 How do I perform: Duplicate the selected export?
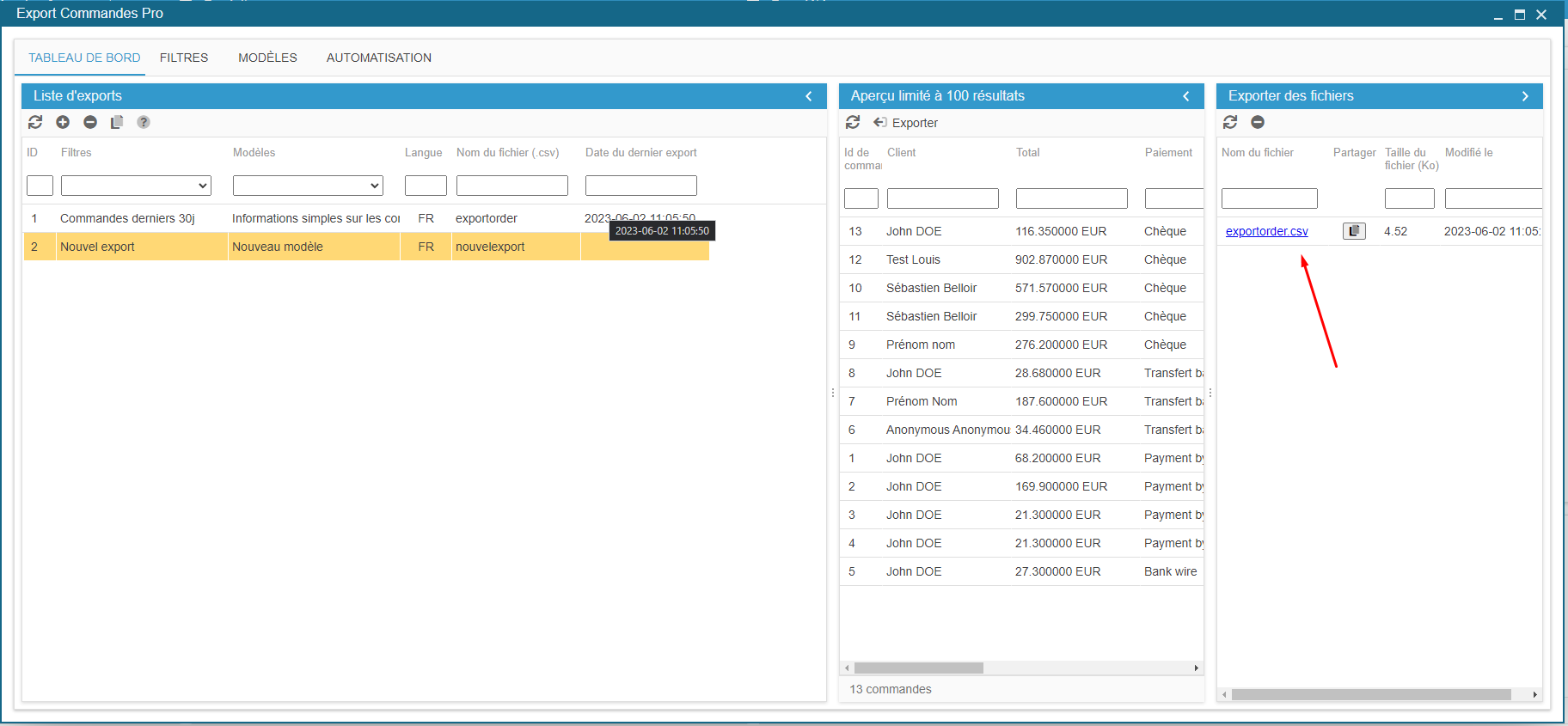[x=117, y=122]
